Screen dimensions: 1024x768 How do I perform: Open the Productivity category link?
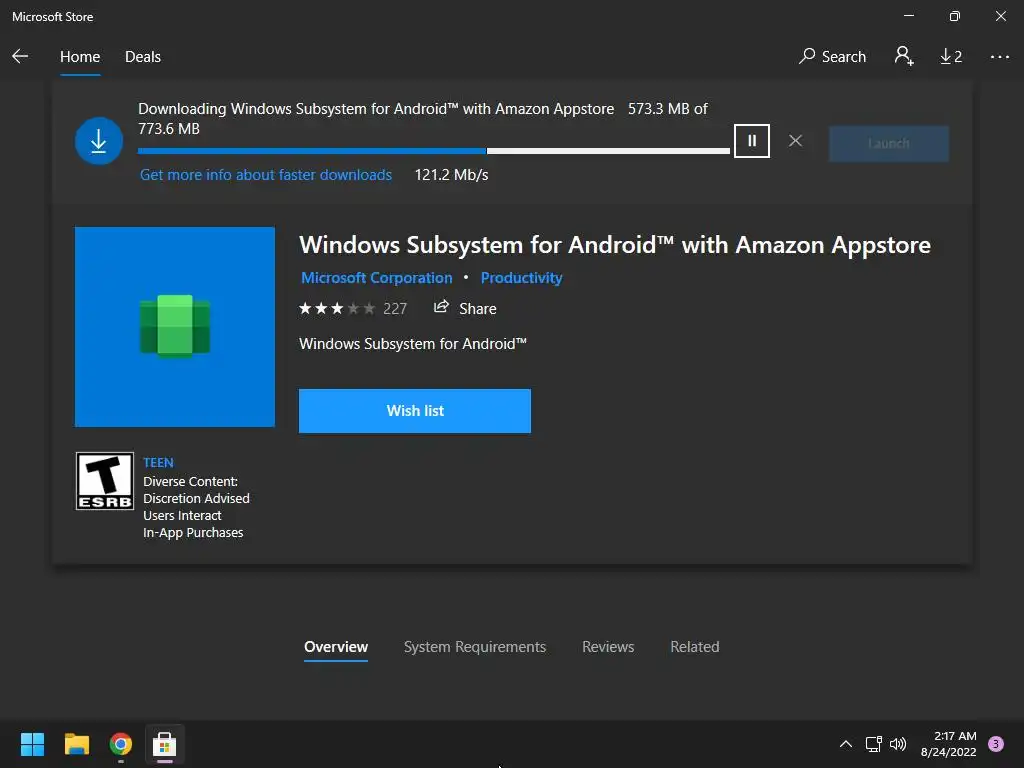pos(521,278)
